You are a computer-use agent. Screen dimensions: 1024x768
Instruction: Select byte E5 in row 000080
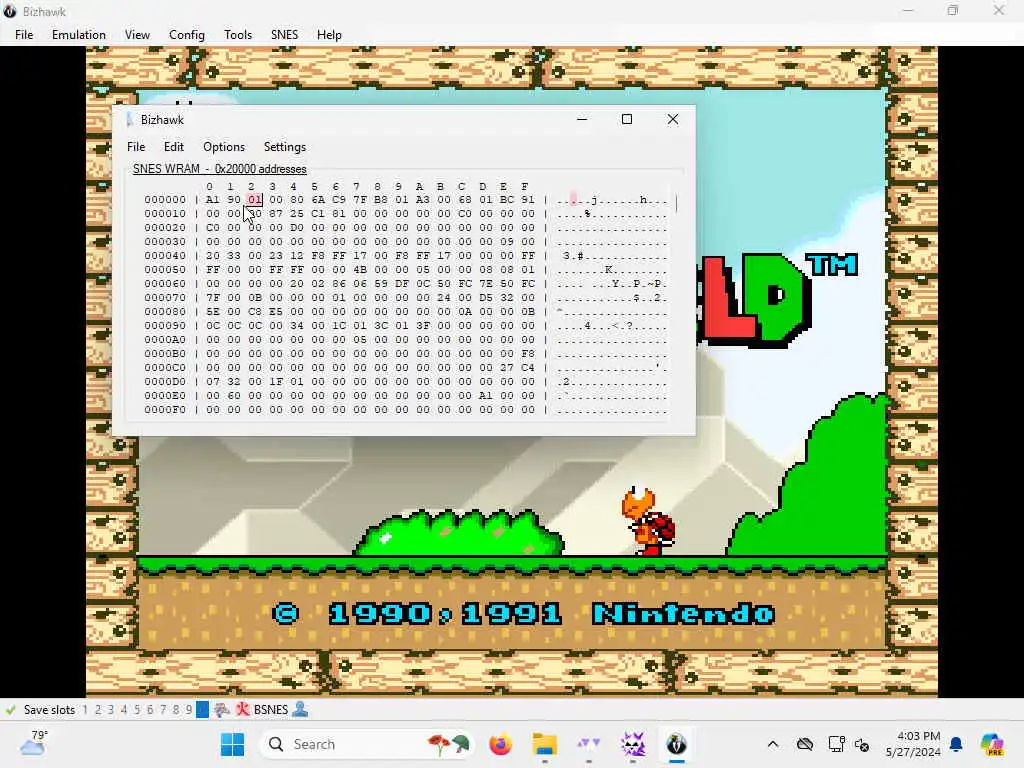point(276,312)
